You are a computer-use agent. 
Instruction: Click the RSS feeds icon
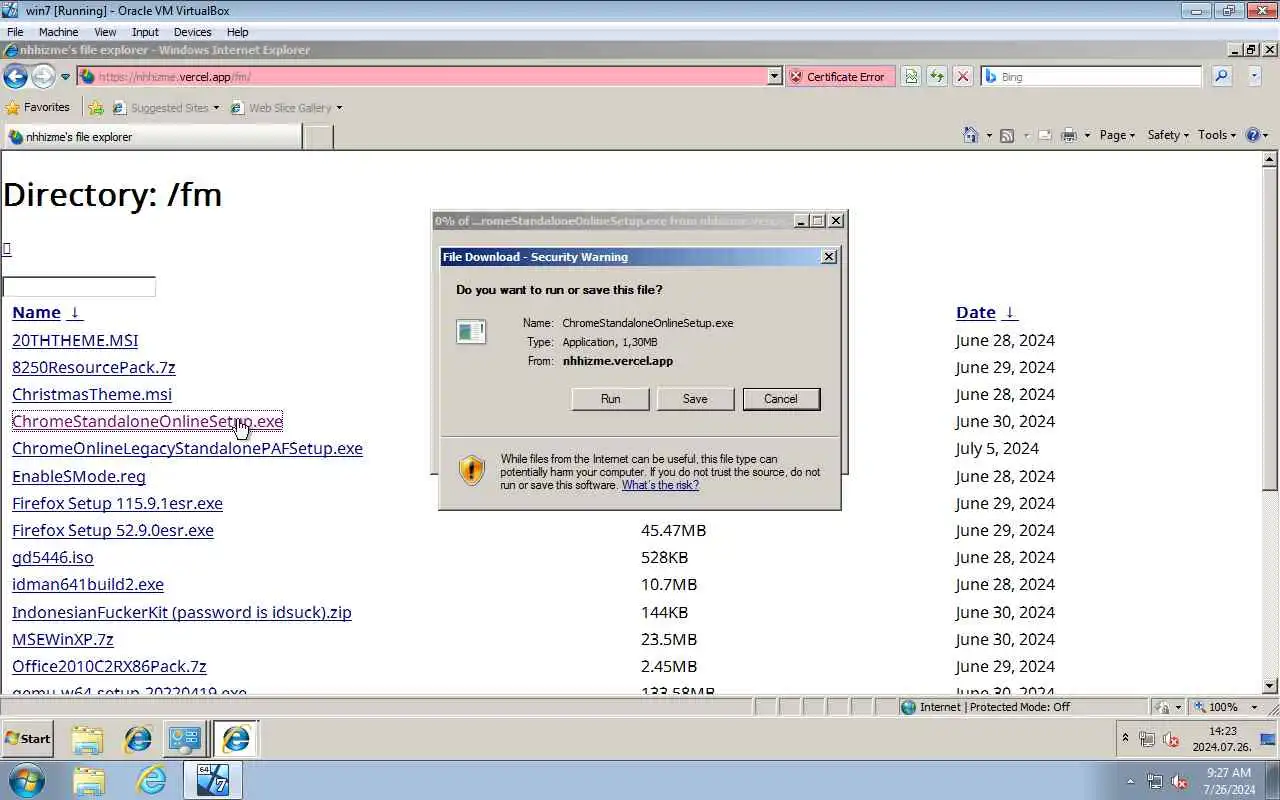click(1007, 135)
